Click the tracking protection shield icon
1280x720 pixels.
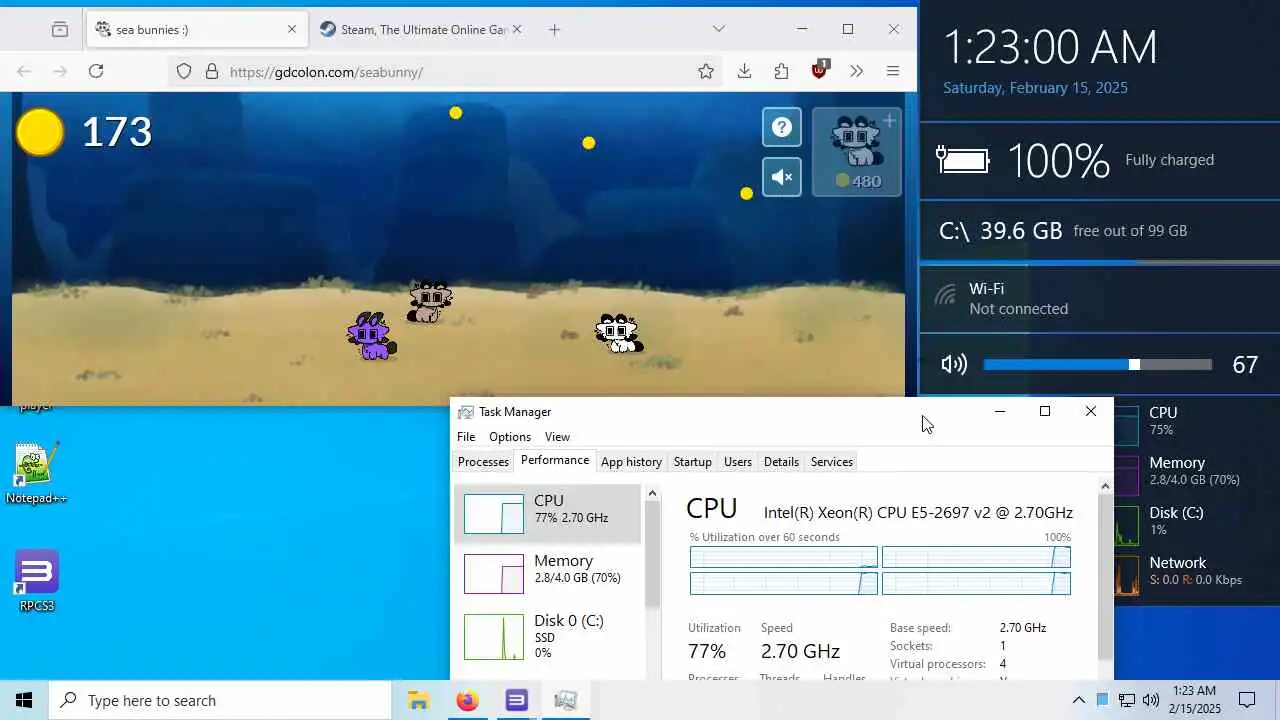point(184,71)
